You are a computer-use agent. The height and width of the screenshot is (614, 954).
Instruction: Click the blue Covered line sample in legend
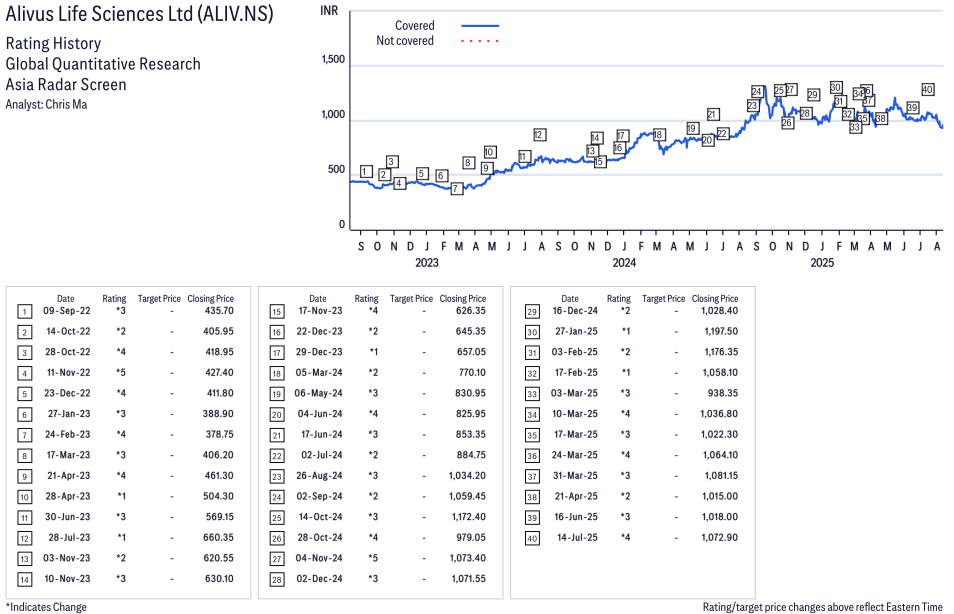pos(480,26)
